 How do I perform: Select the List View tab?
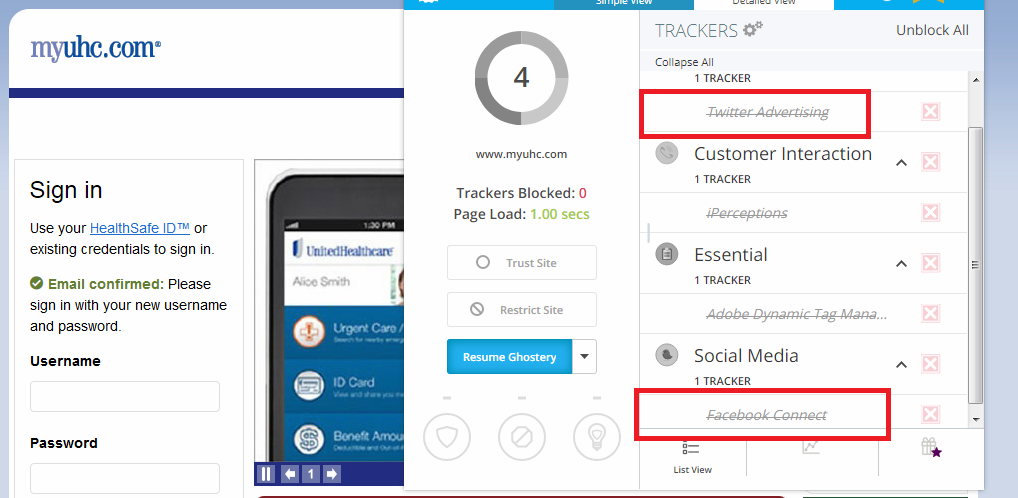pyautogui.click(x=692, y=457)
